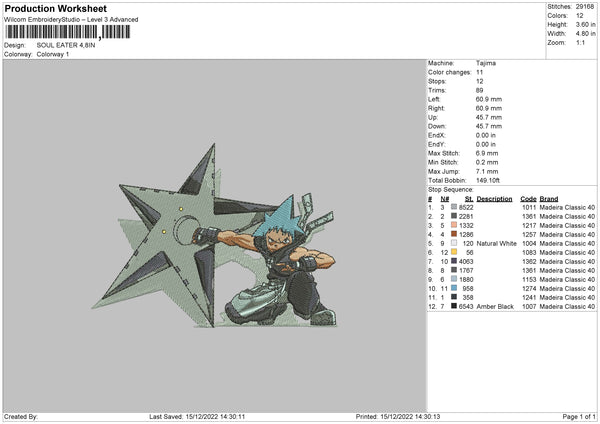Click the 'Right:' measurement label
The width and height of the screenshot is (600, 424).
(x=436, y=108)
